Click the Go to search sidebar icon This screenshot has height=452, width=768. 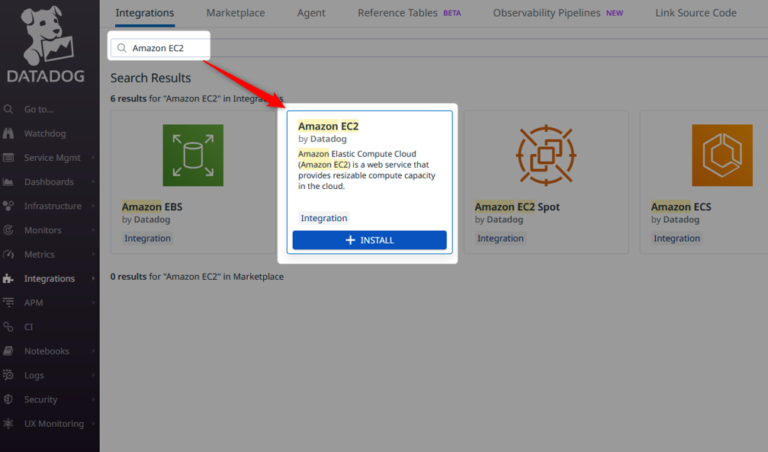coord(9,109)
